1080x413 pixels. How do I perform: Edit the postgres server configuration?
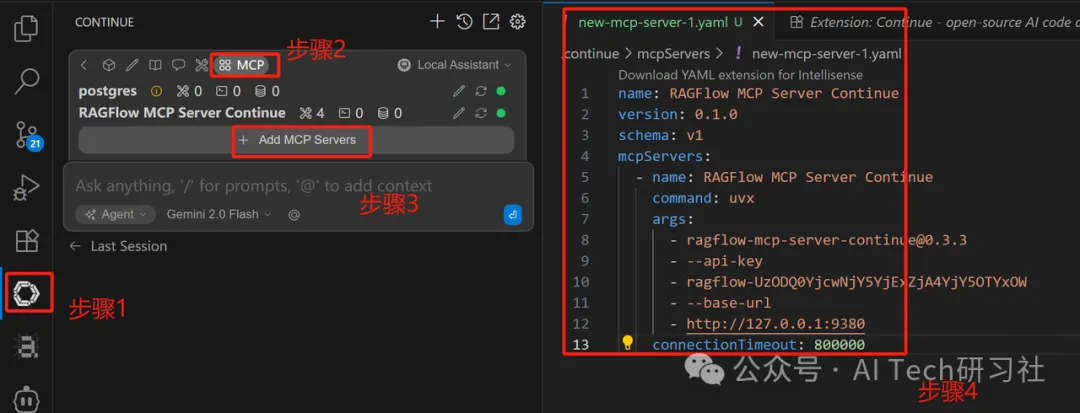coord(459,91)
